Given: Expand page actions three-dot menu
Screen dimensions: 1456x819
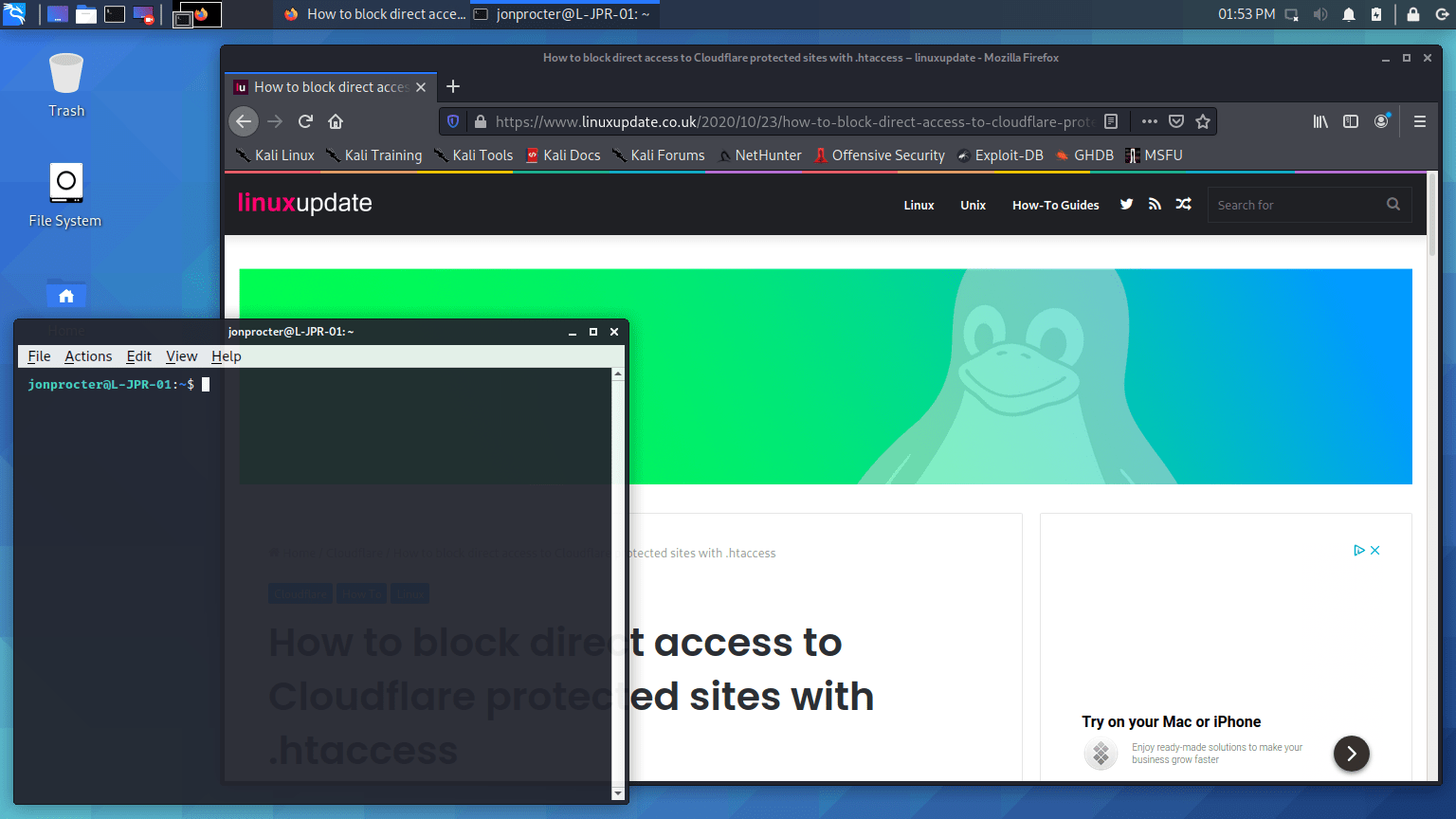Looking at the screenshot, I should 1149,121.
